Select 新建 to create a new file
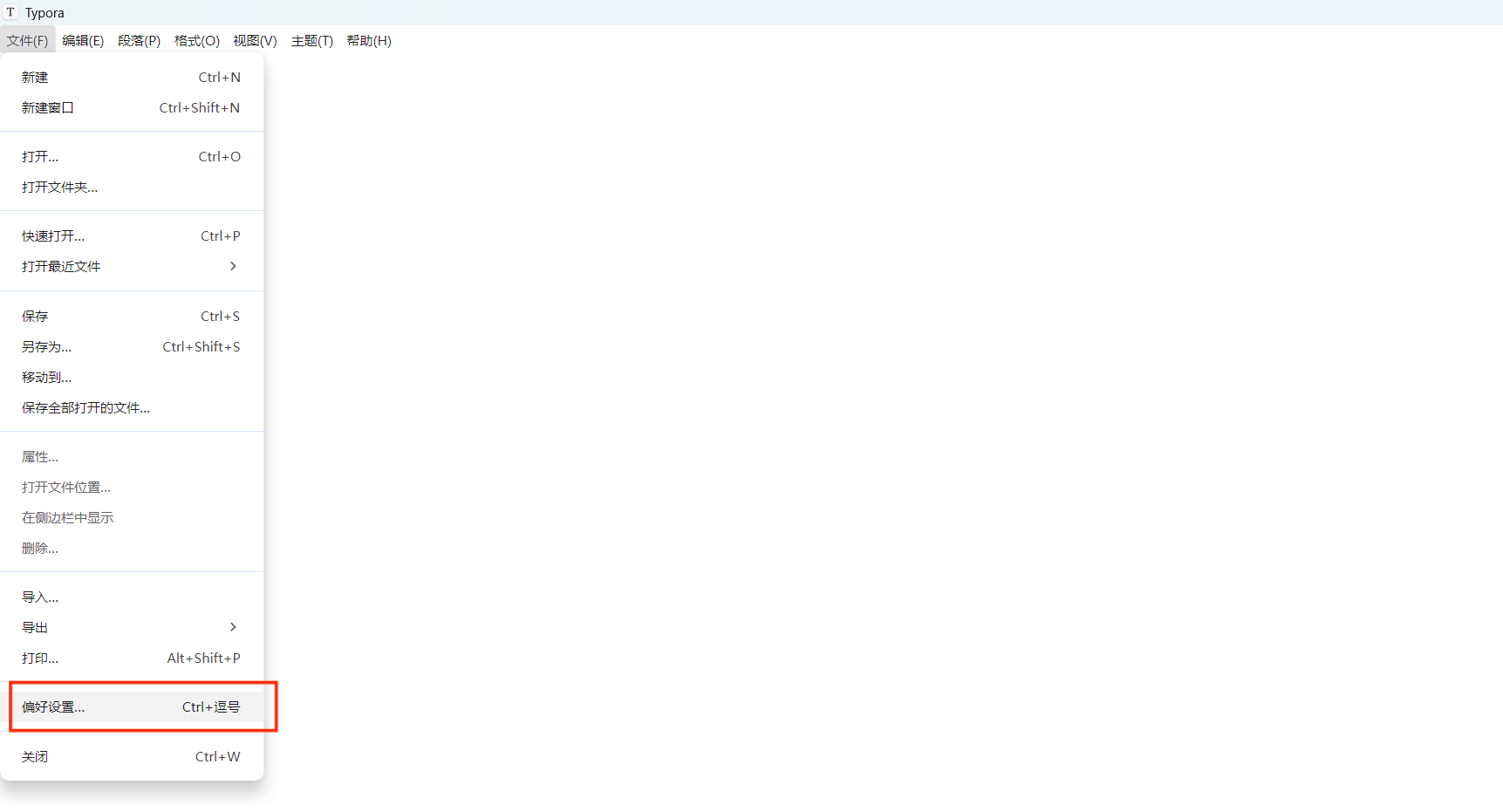 [x=35, y=78]
